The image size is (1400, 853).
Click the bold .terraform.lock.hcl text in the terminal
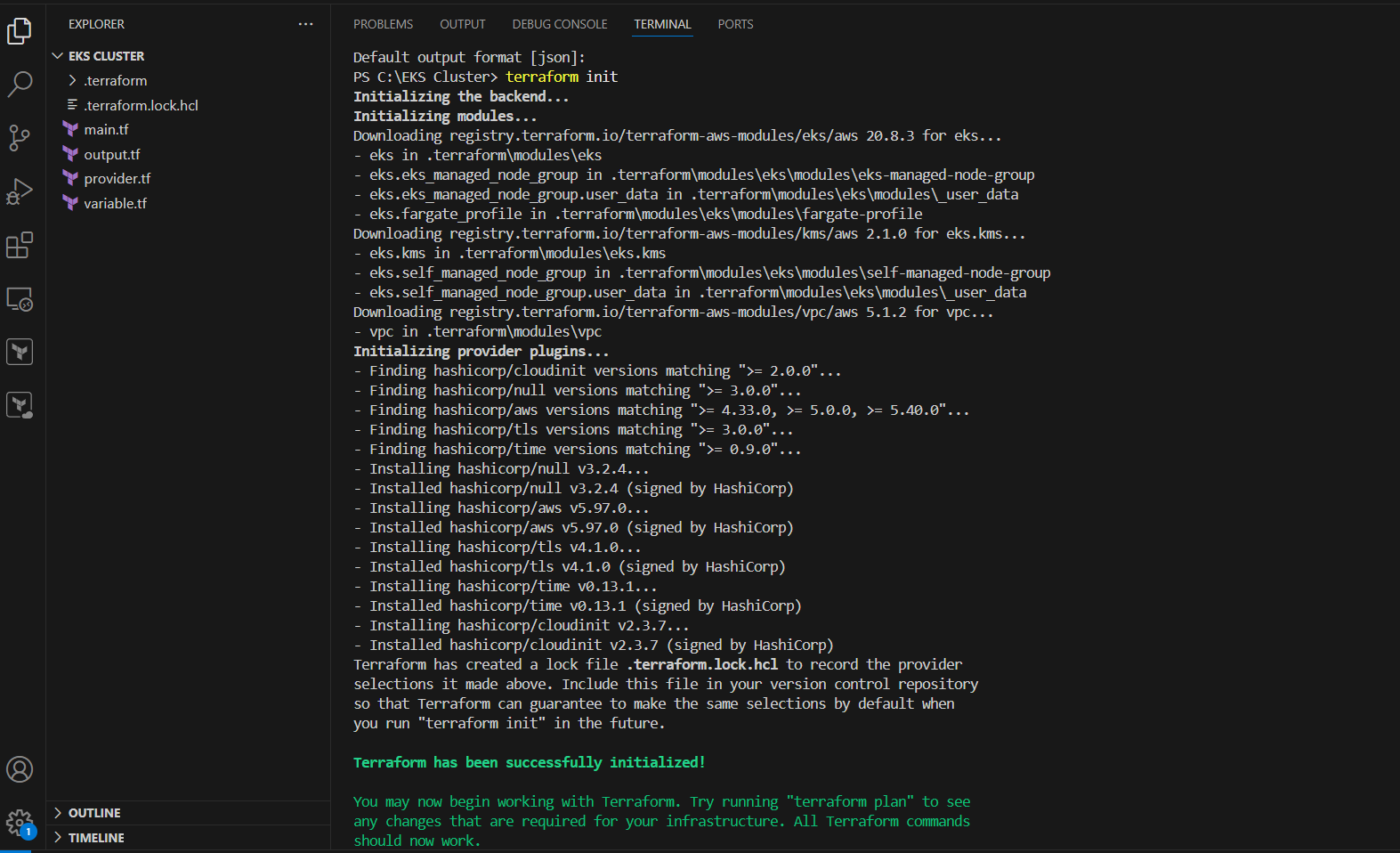coord(702,664)
